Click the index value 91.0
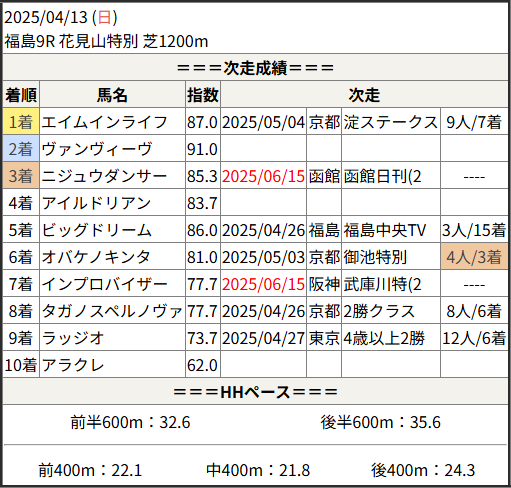This screenshot has width=511, height=488. click(x=202, y=149)
